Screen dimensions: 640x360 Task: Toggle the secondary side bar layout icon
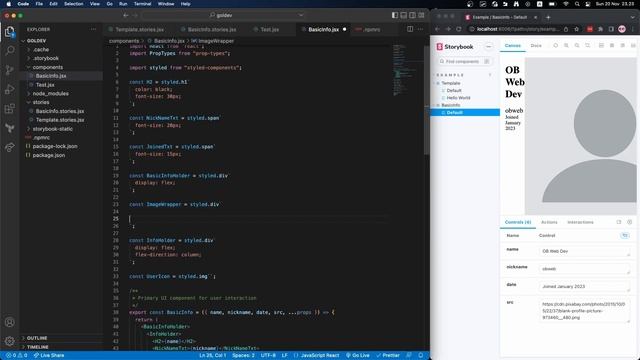(413, 15)
